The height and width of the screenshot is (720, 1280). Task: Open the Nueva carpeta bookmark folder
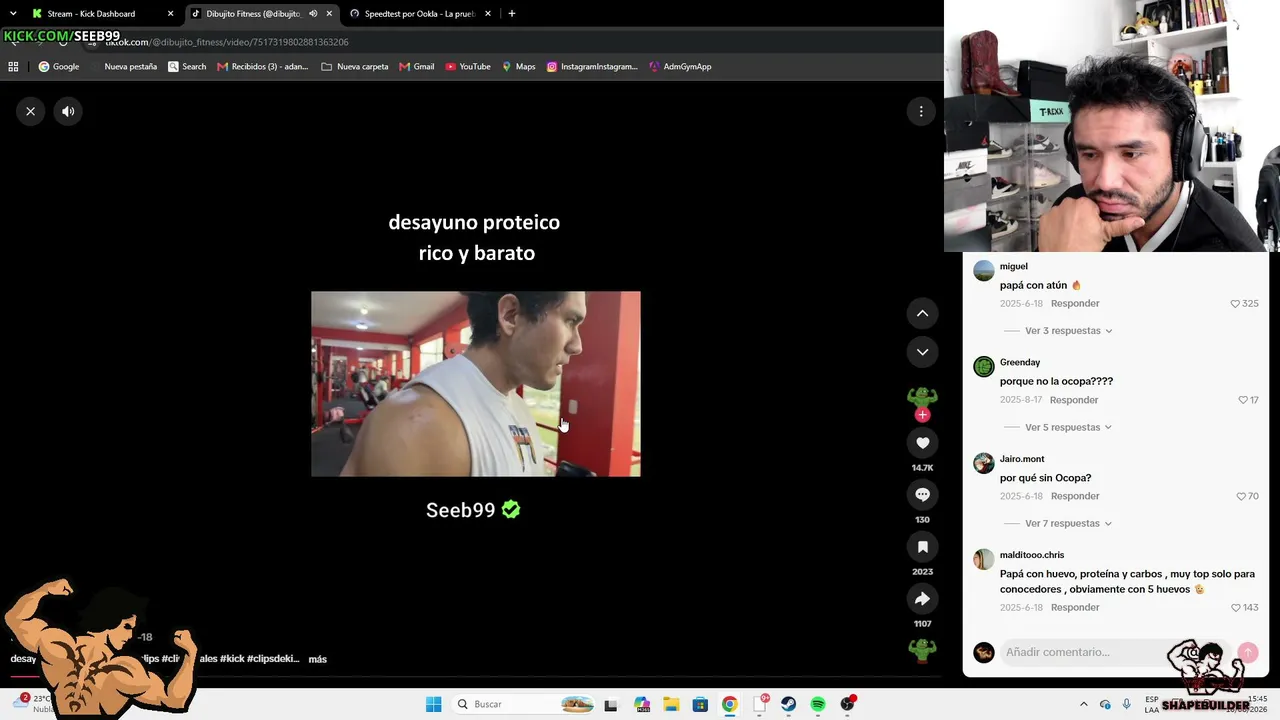point(355,67)
